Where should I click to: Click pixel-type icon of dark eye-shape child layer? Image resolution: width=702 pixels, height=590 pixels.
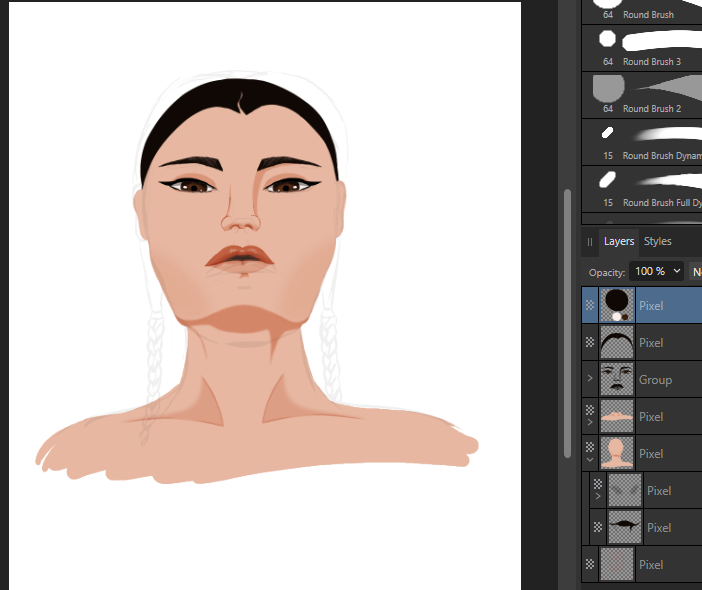pos(598,527)
